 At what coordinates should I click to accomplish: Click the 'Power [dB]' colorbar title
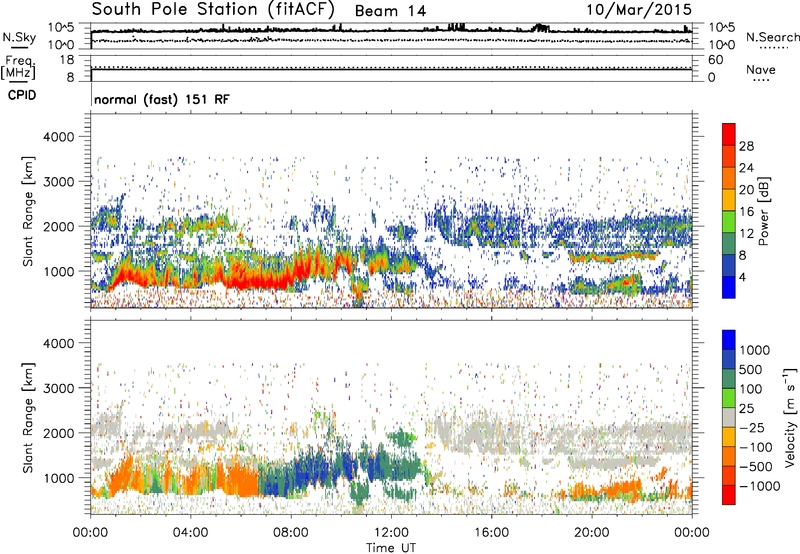point(763,211)
